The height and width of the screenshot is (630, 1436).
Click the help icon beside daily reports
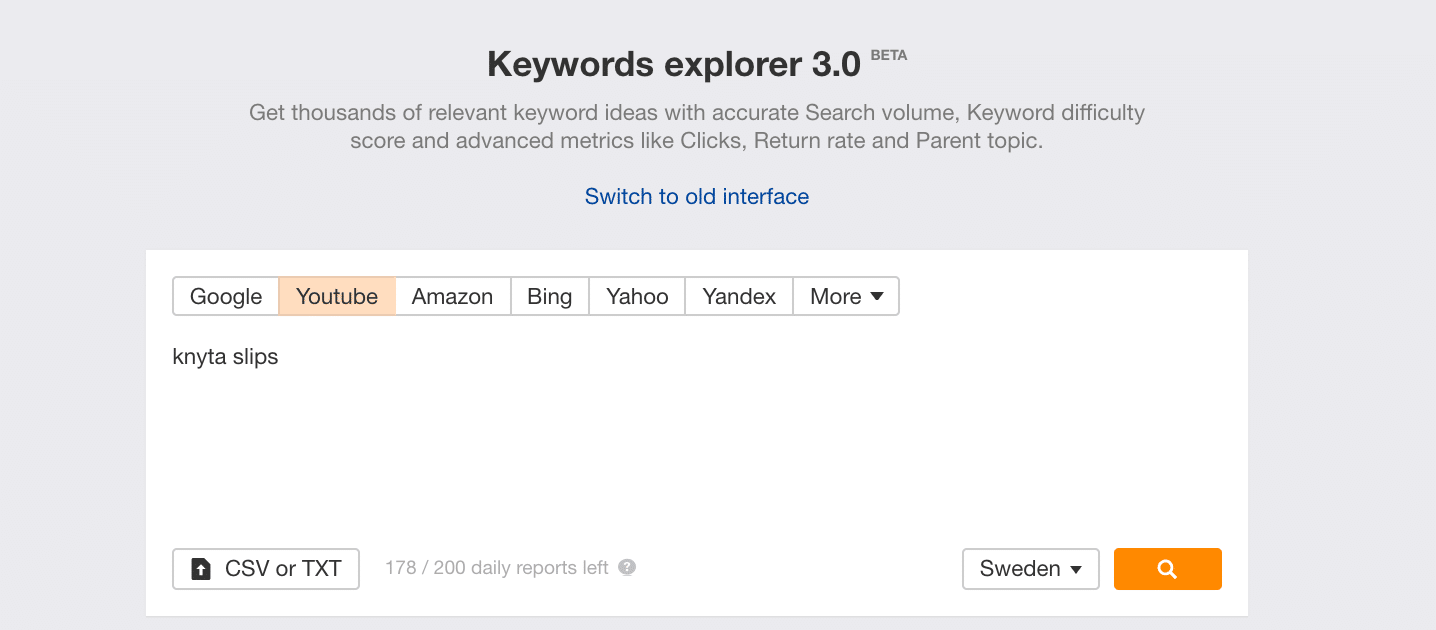coord(627,568)
